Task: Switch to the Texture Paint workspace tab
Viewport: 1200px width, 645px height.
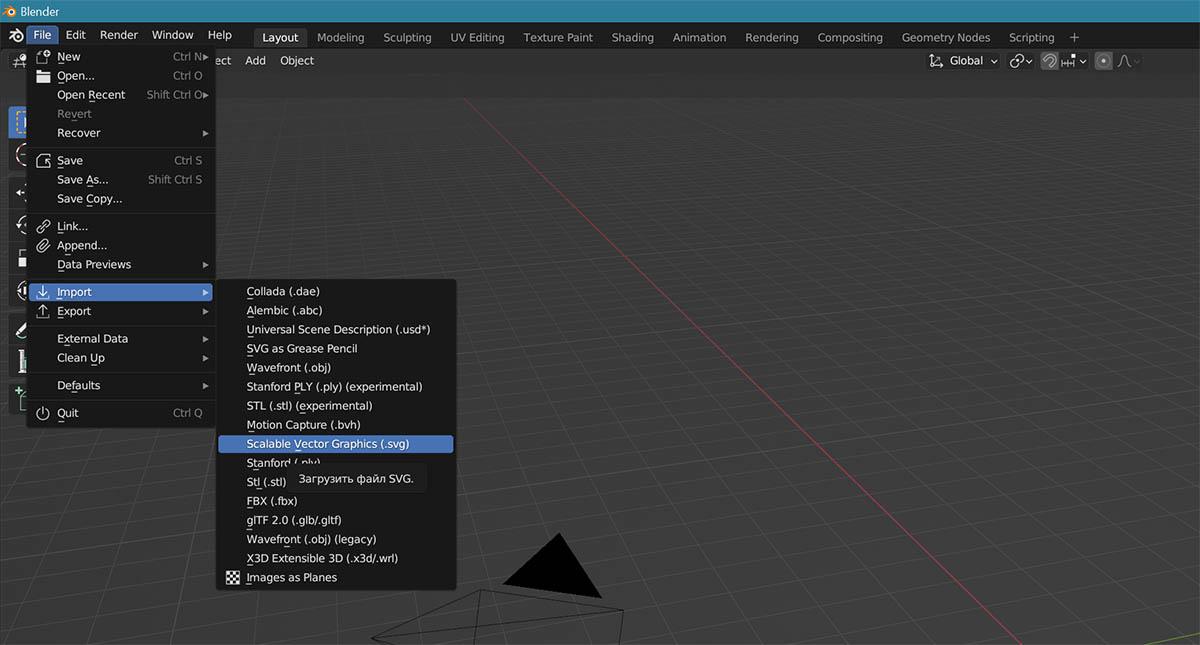Action: 558,37
